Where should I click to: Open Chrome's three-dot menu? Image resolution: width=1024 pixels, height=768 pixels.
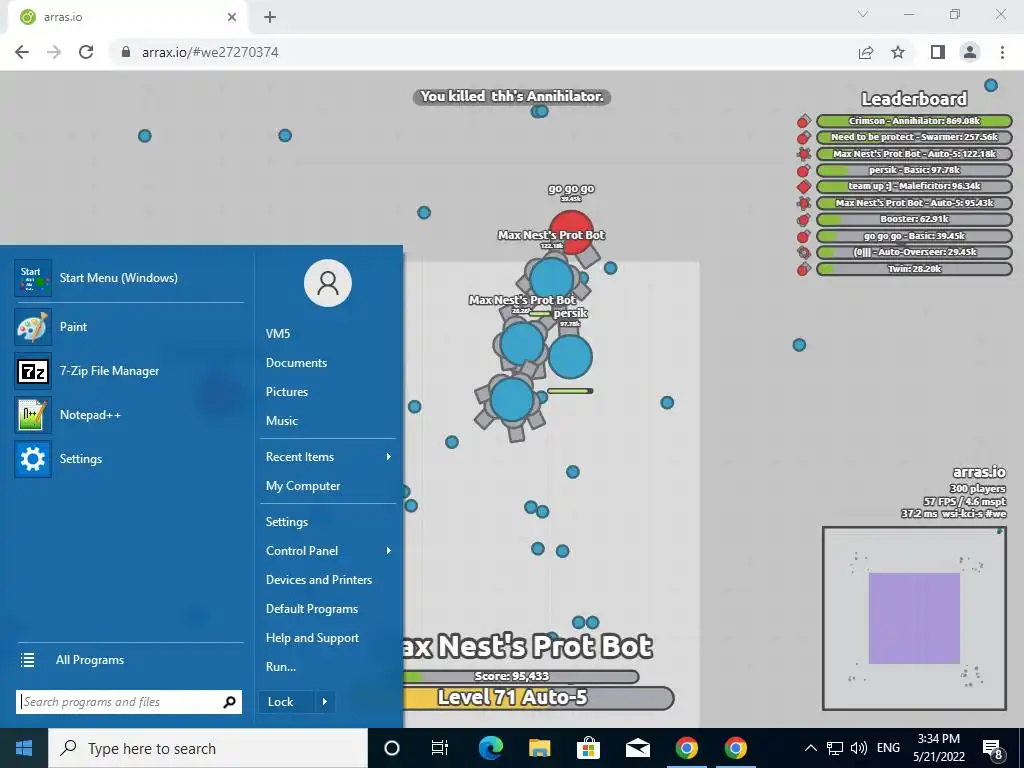click(x=1002, y=52)
